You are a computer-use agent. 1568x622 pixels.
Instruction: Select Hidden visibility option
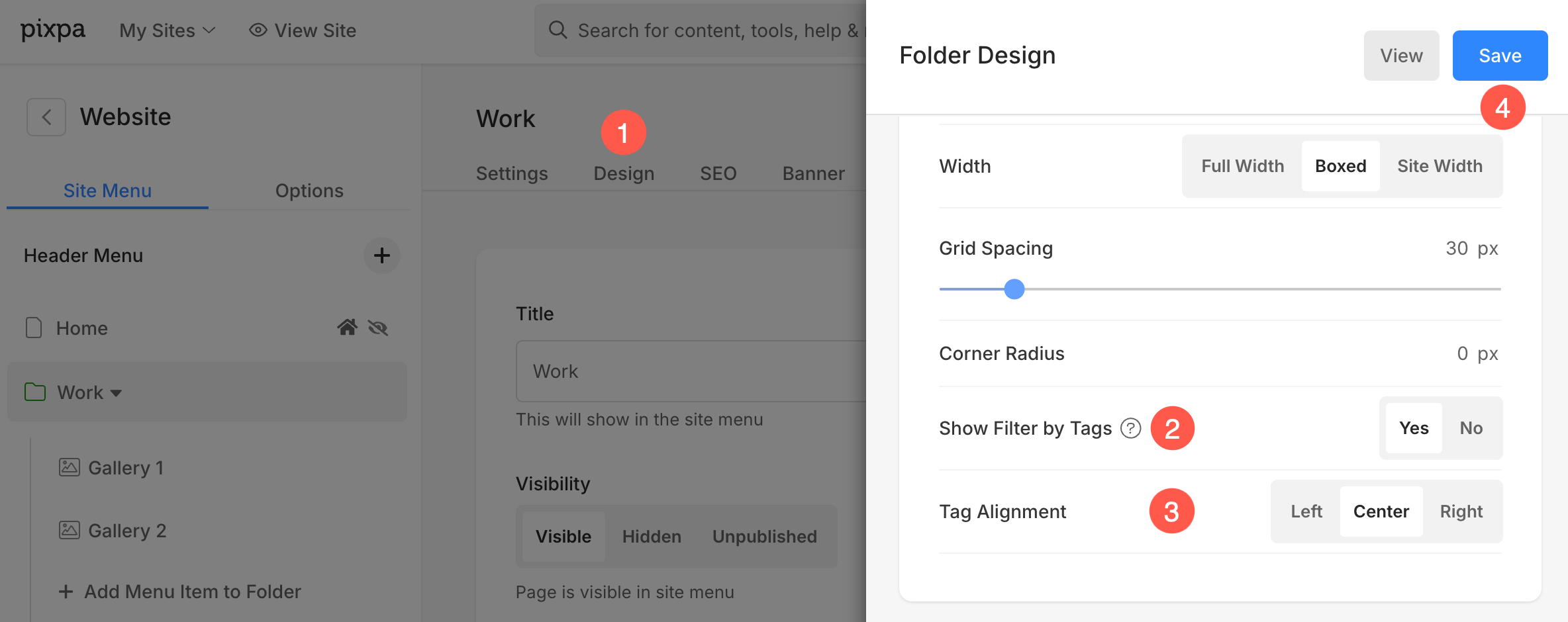click(652, 537)
